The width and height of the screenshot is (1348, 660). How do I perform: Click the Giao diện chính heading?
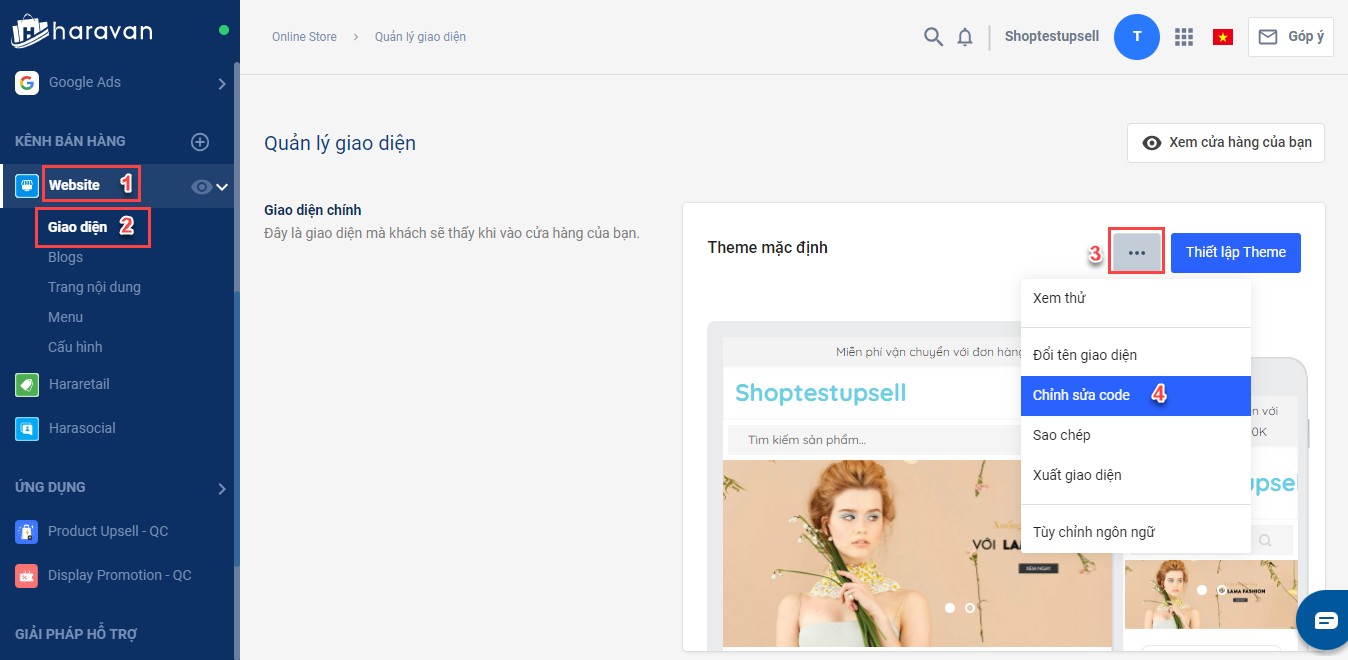[313, 210]
